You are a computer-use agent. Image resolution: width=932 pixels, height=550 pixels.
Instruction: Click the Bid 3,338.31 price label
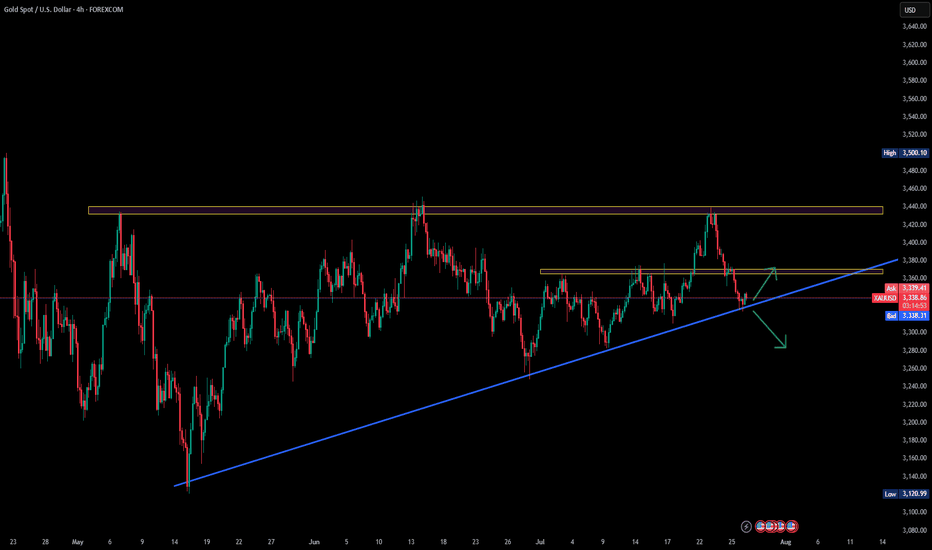coord(907,316)
